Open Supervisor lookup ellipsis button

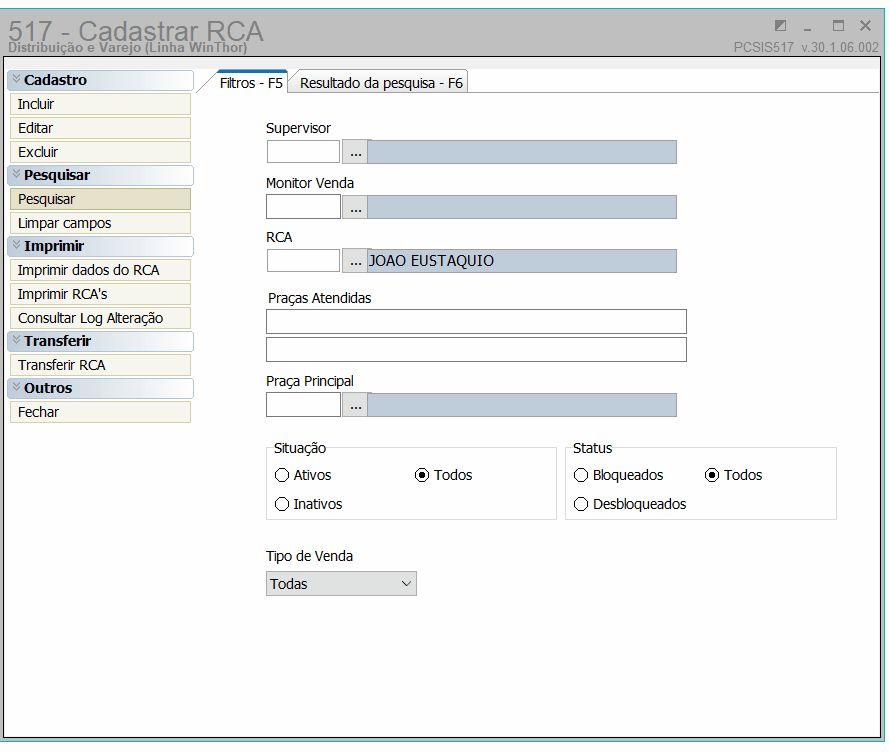click(x=355, y=152)
